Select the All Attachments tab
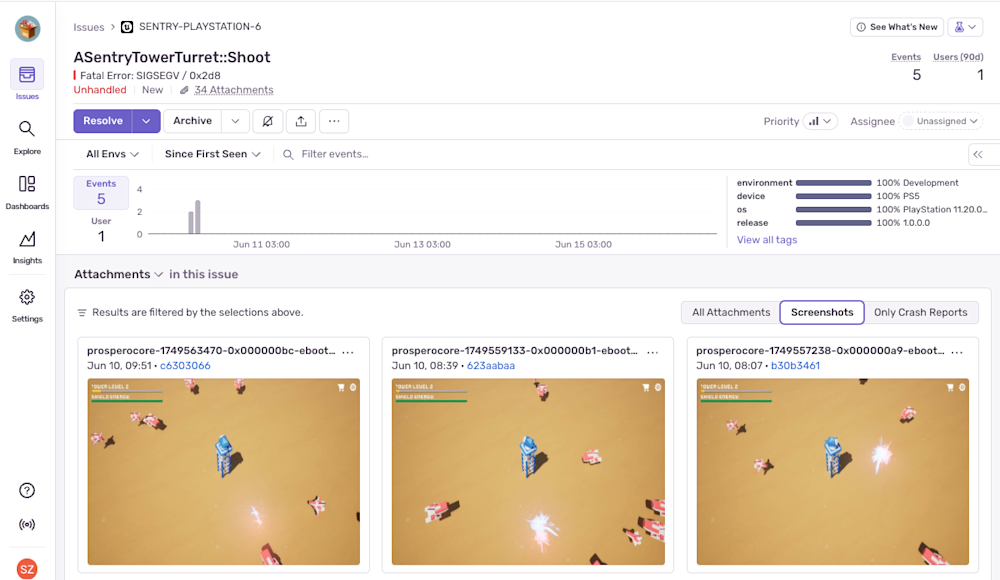The image size is (1000, 580). [731, 313]
